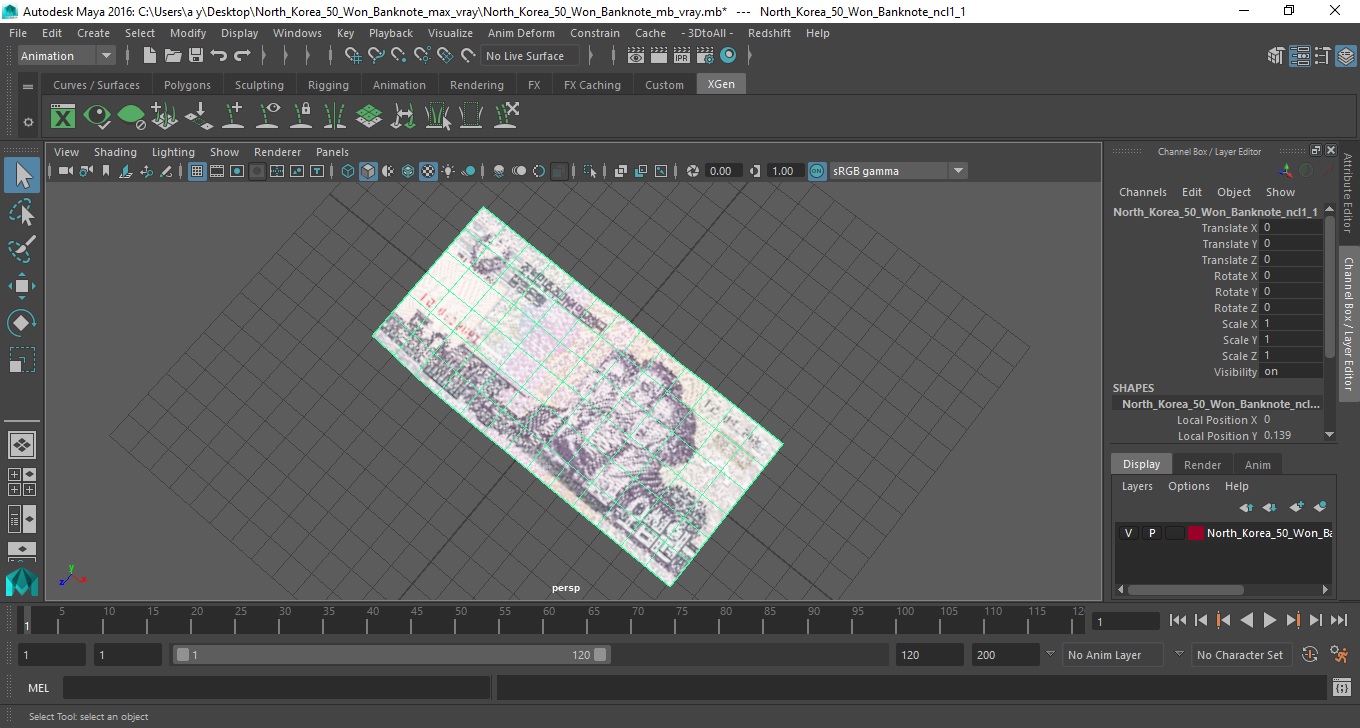The height and width of the screenshot is (728, 1360).
Task: Step forward one key
Action: pyautogui.click(x=1293, y=621)
